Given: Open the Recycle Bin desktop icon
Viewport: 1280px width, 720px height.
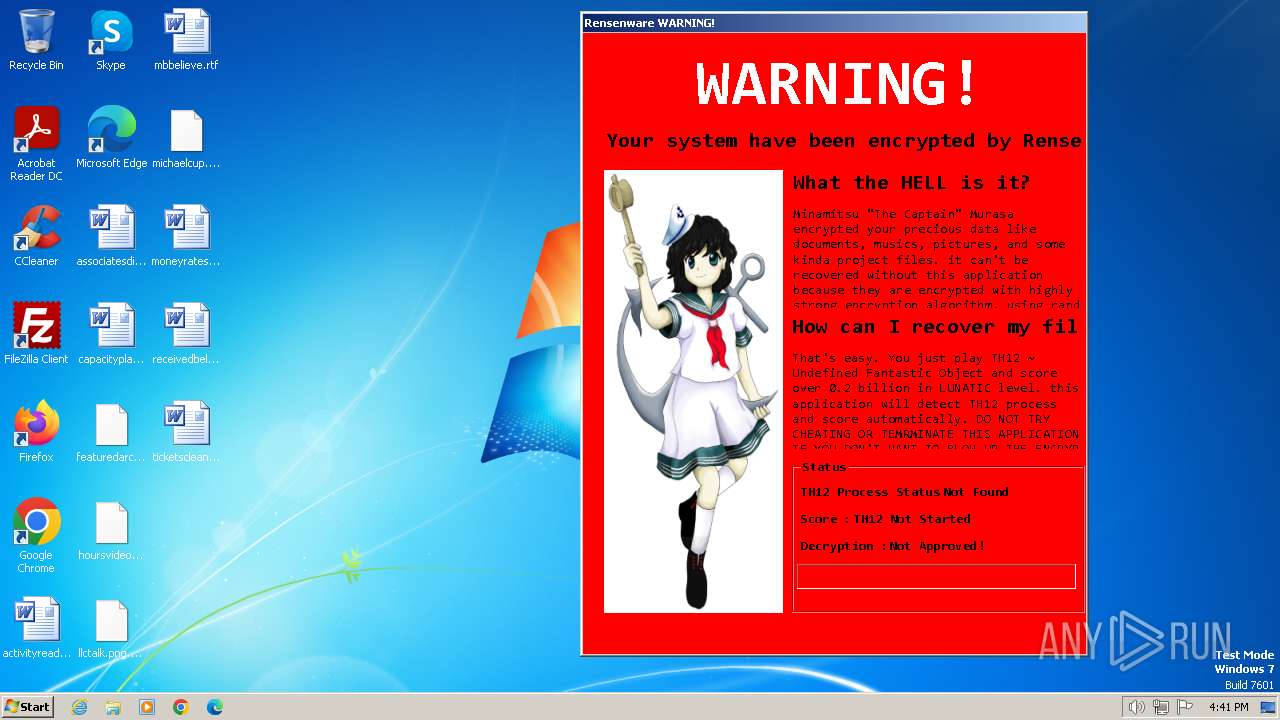Looking at the screenshot, I should click(x=36, y=40).
